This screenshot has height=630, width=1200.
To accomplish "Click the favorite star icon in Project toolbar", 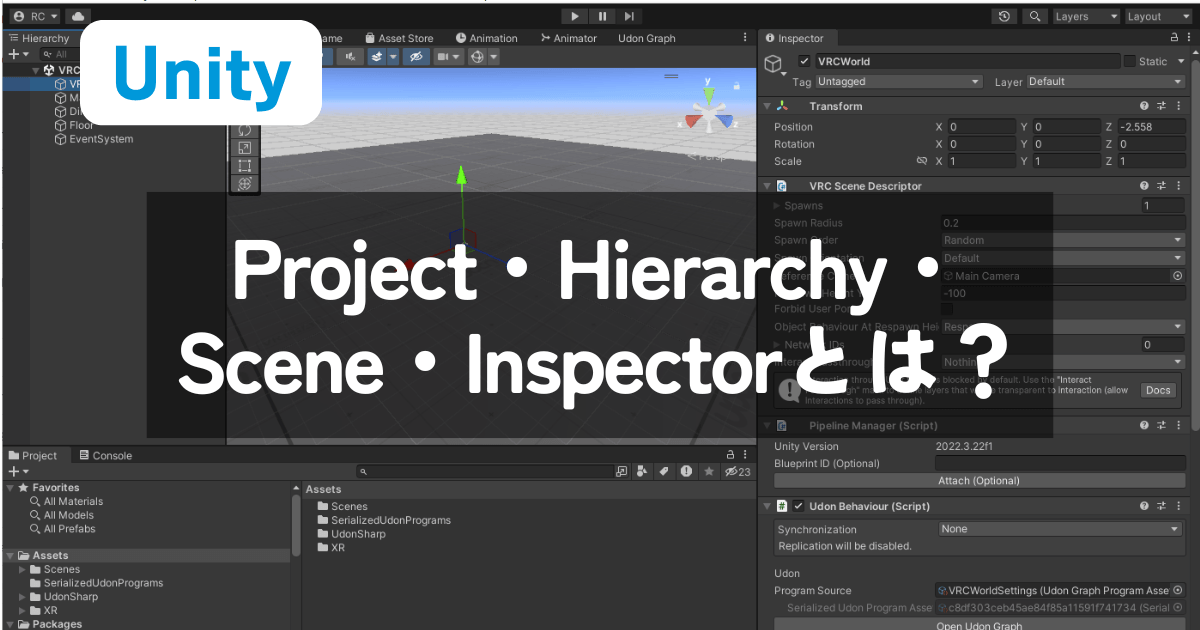I will coord(708,471).
